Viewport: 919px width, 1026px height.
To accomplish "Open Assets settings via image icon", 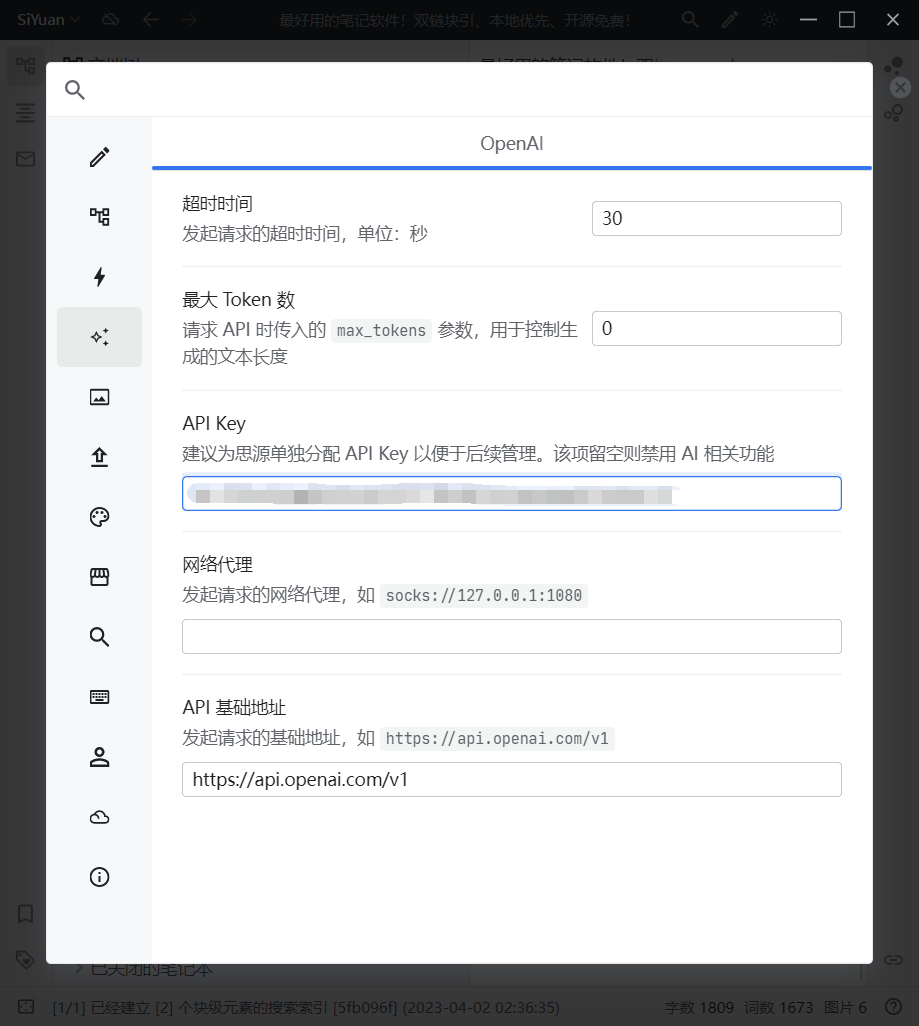I will [99, 397].
